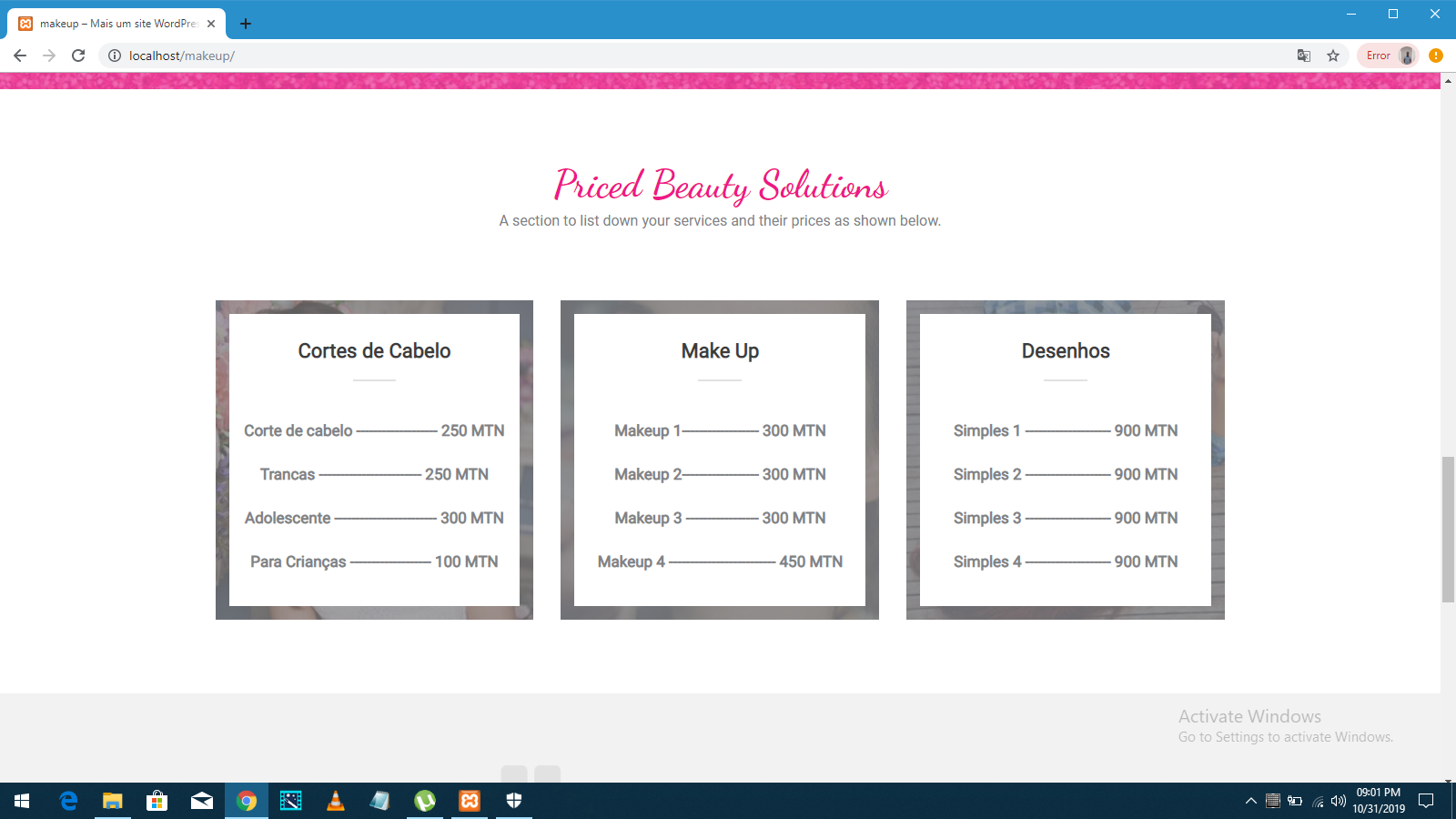
Task: Click the page scrollbar up arrow
Action: pyautogui.click(x=1448, y=81)
